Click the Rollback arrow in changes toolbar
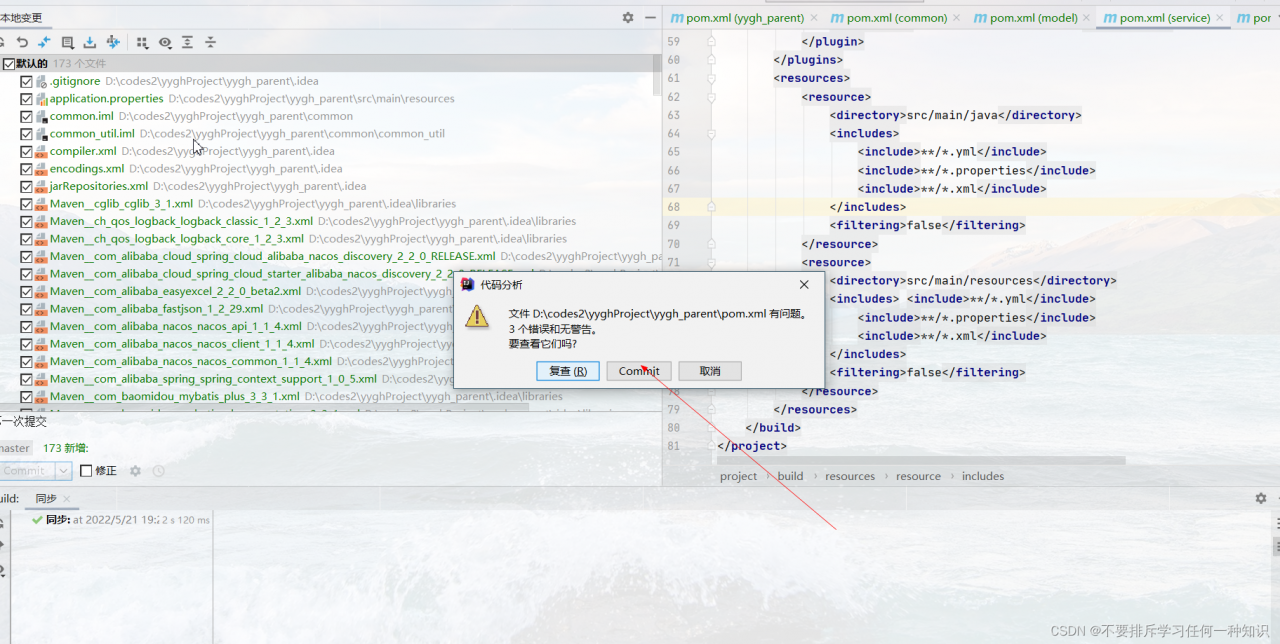 (22, 42)
